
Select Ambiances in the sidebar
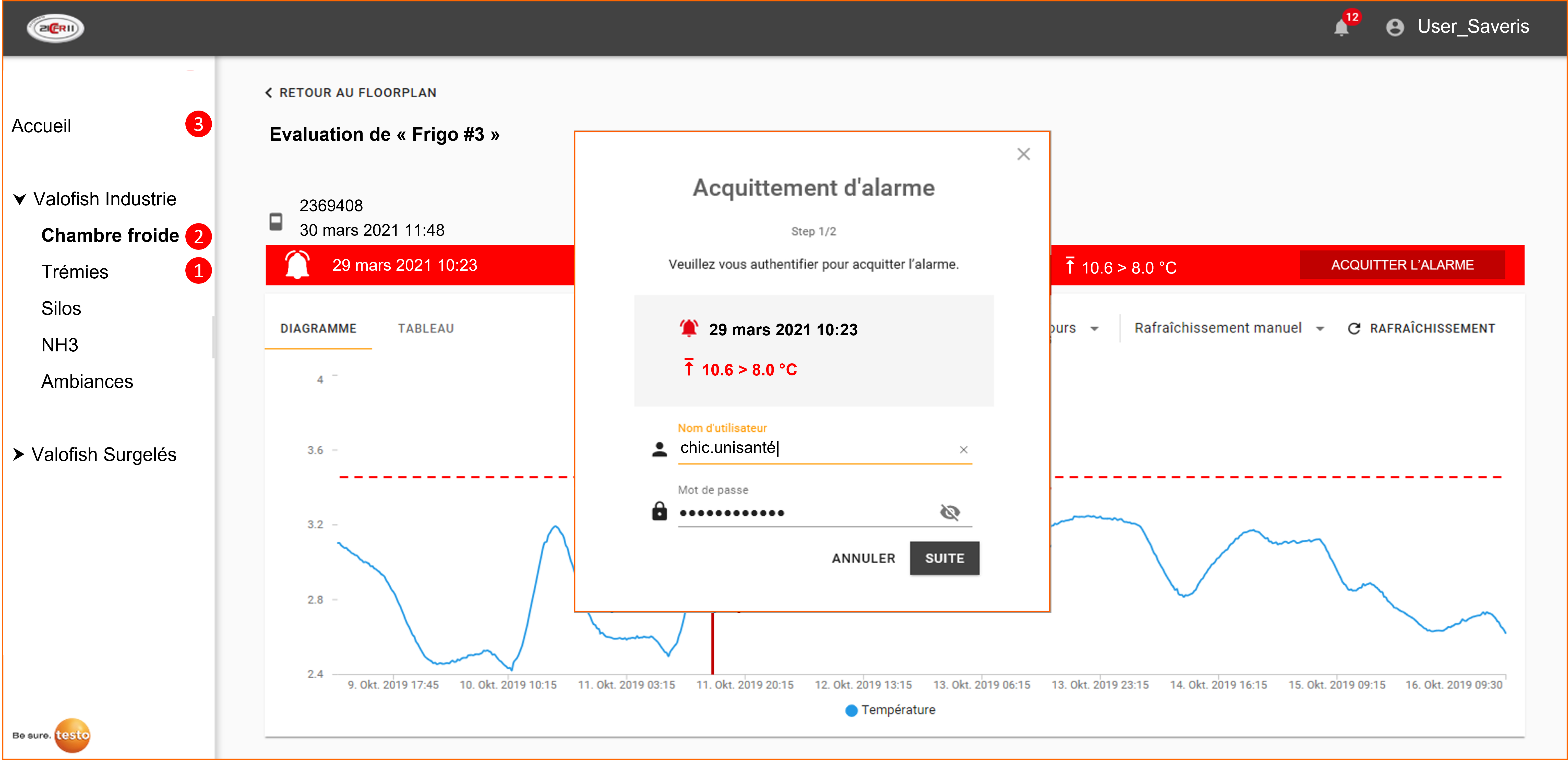click(x=87, y=381)
